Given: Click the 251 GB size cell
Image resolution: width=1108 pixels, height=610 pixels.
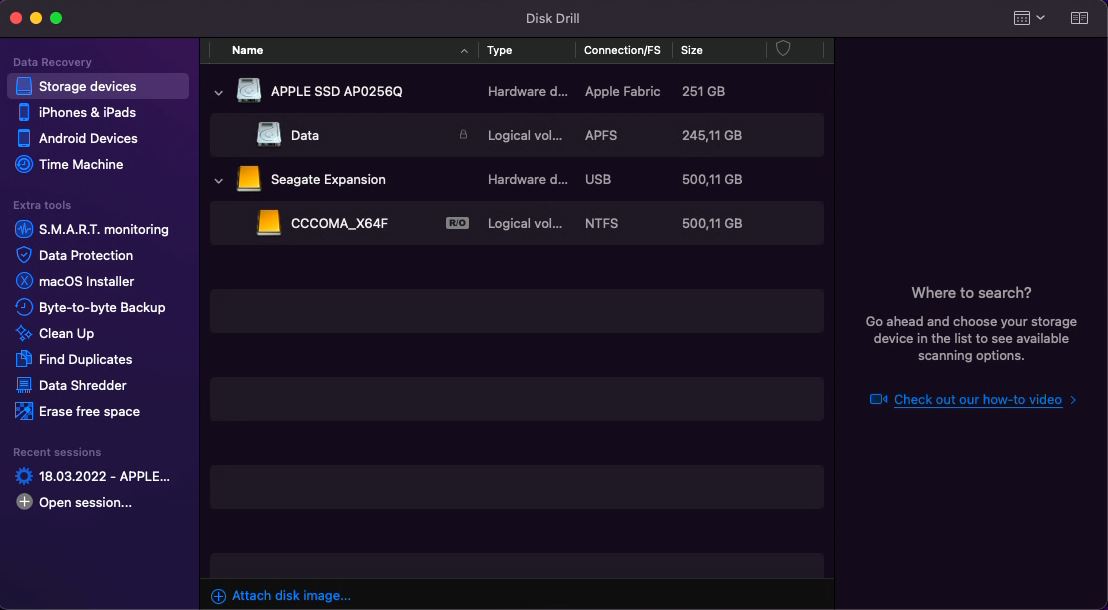Looking at the screenshot, I should point(703,91).
